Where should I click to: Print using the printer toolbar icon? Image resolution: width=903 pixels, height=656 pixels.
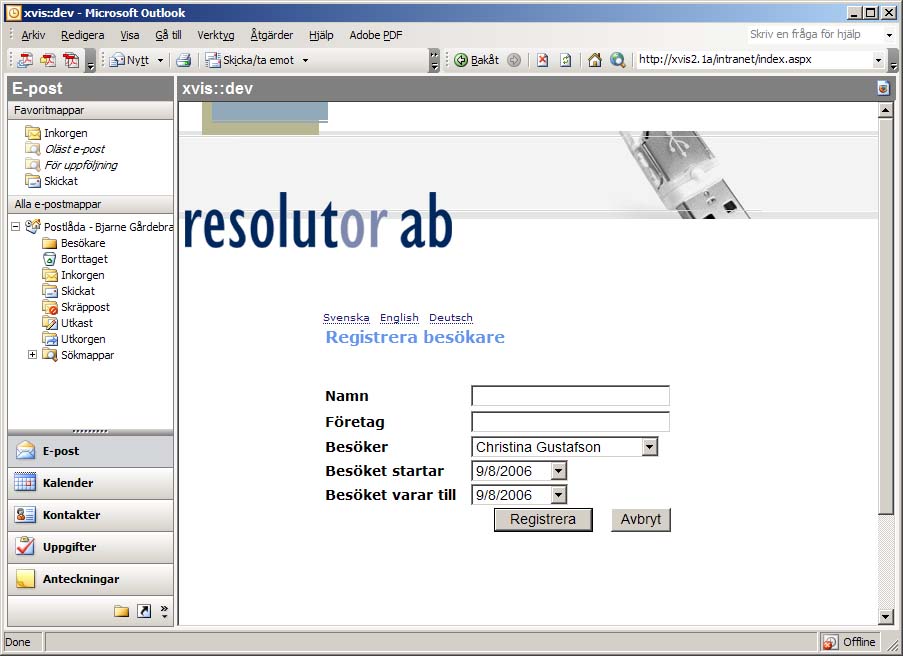[184, 60]
